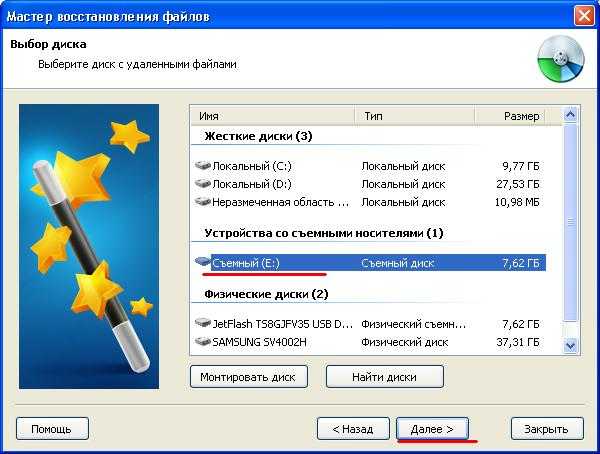The height and width of the screenshot is (454, 600).
Task: Click the Жесткие диски (3) group header
Action: (x=258, y=136)
